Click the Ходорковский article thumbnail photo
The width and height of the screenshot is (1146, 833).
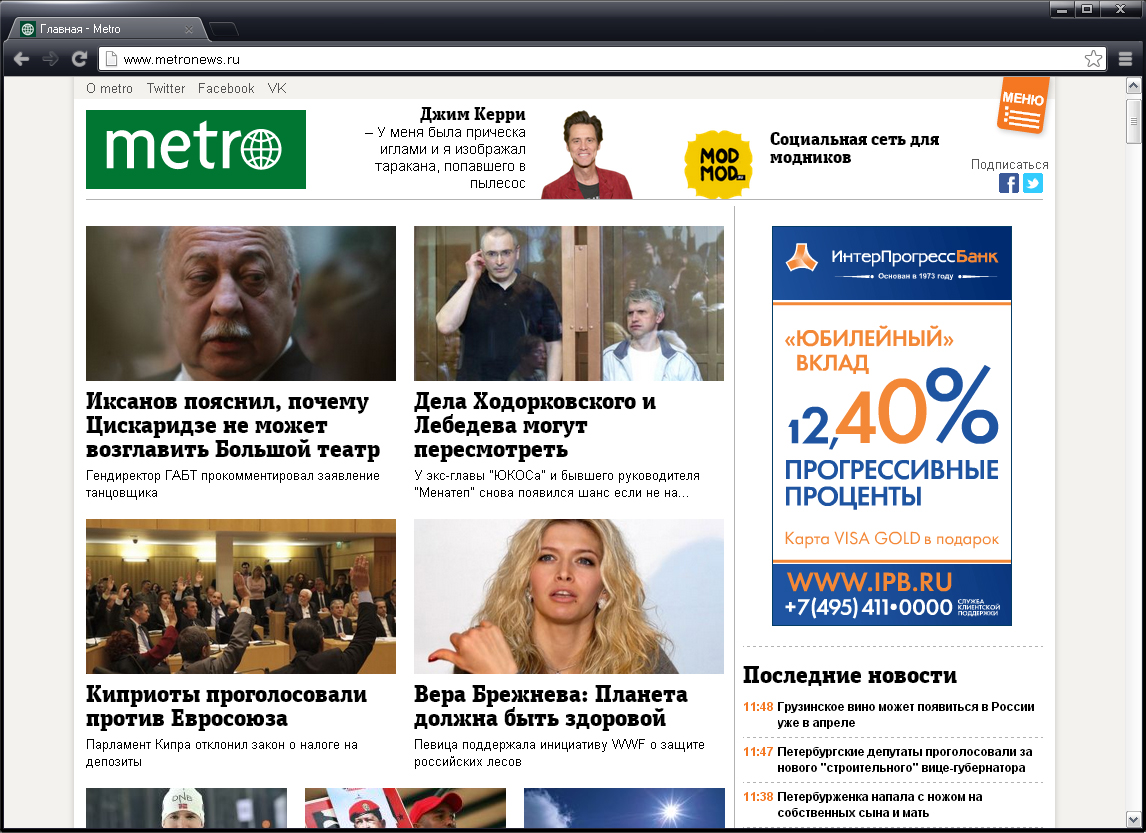568,303
